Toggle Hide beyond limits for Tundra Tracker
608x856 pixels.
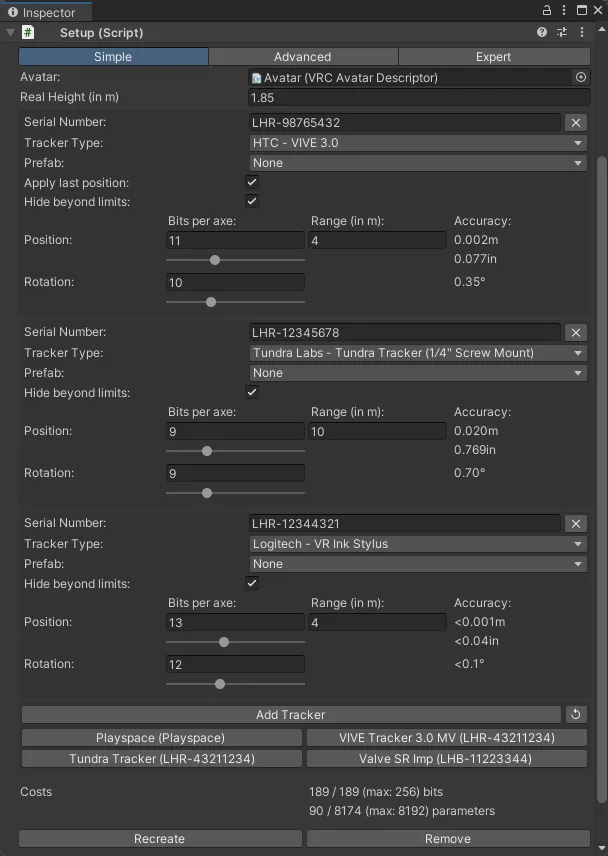[x=252, y=392]
